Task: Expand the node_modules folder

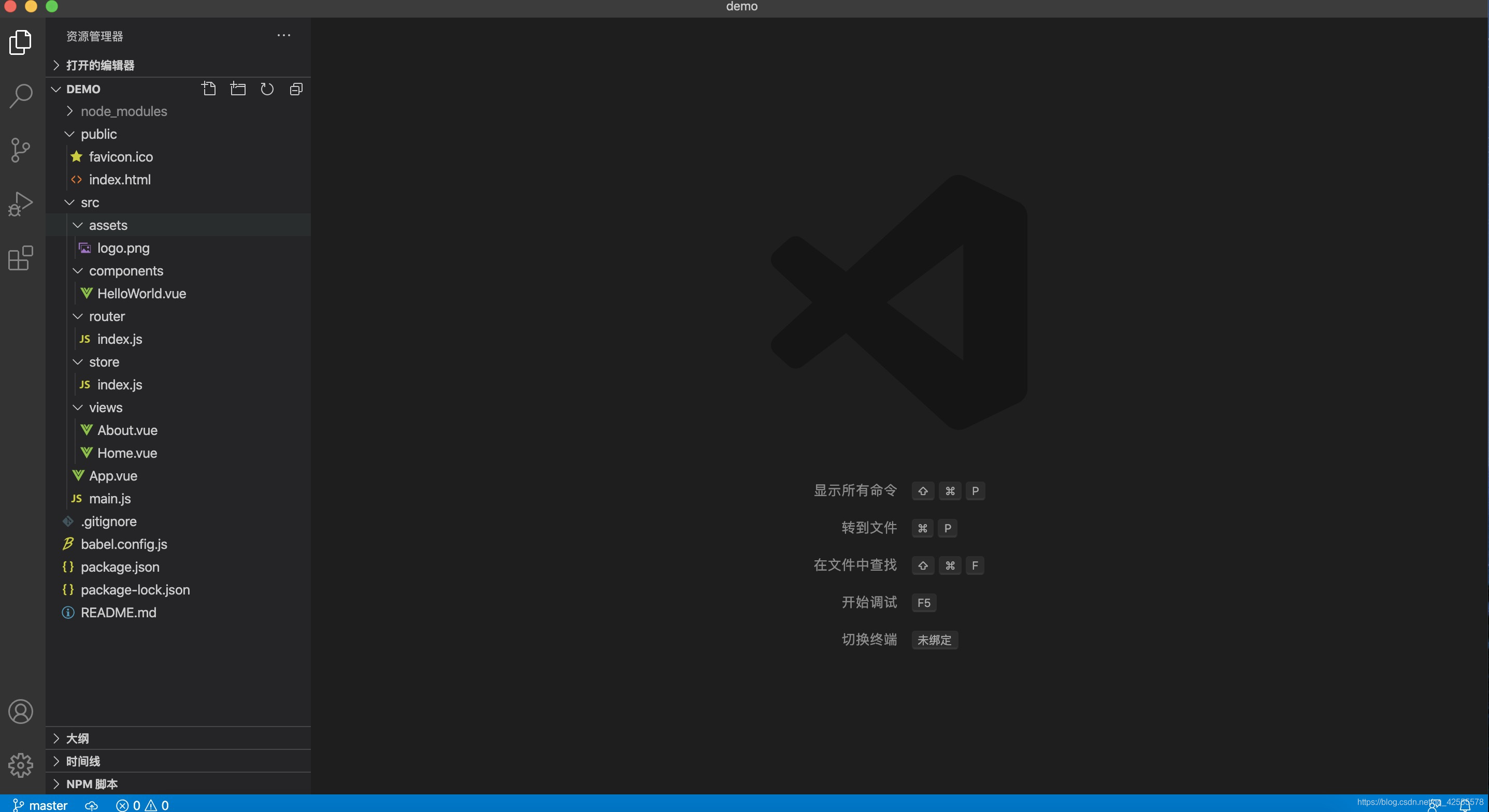Action: (x=178, y=111)
